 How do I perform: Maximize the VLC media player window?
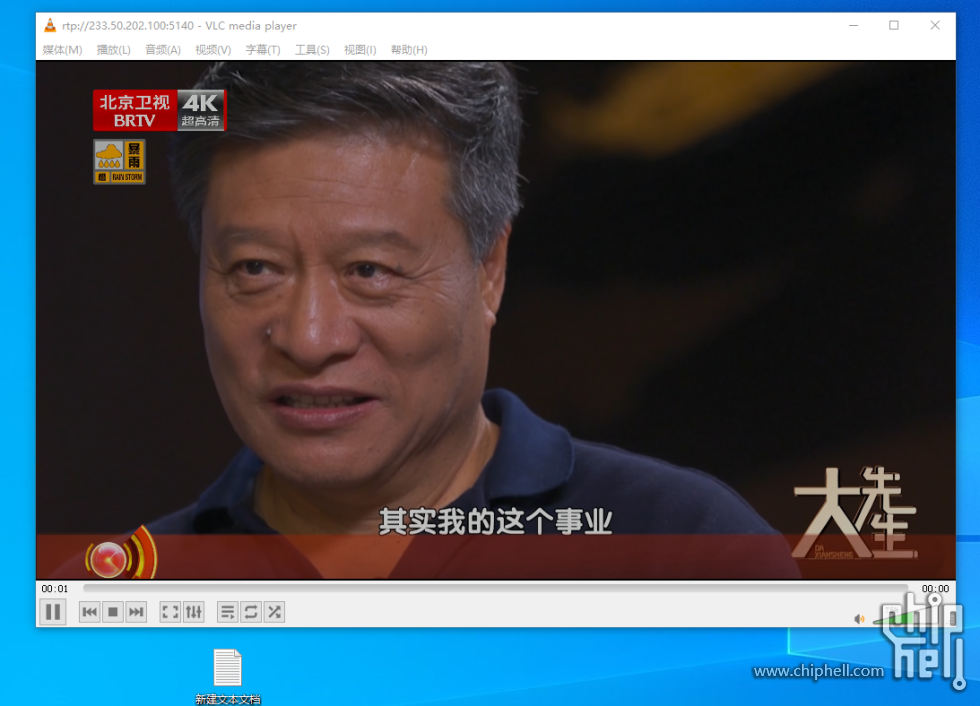(x=894, y=26)
